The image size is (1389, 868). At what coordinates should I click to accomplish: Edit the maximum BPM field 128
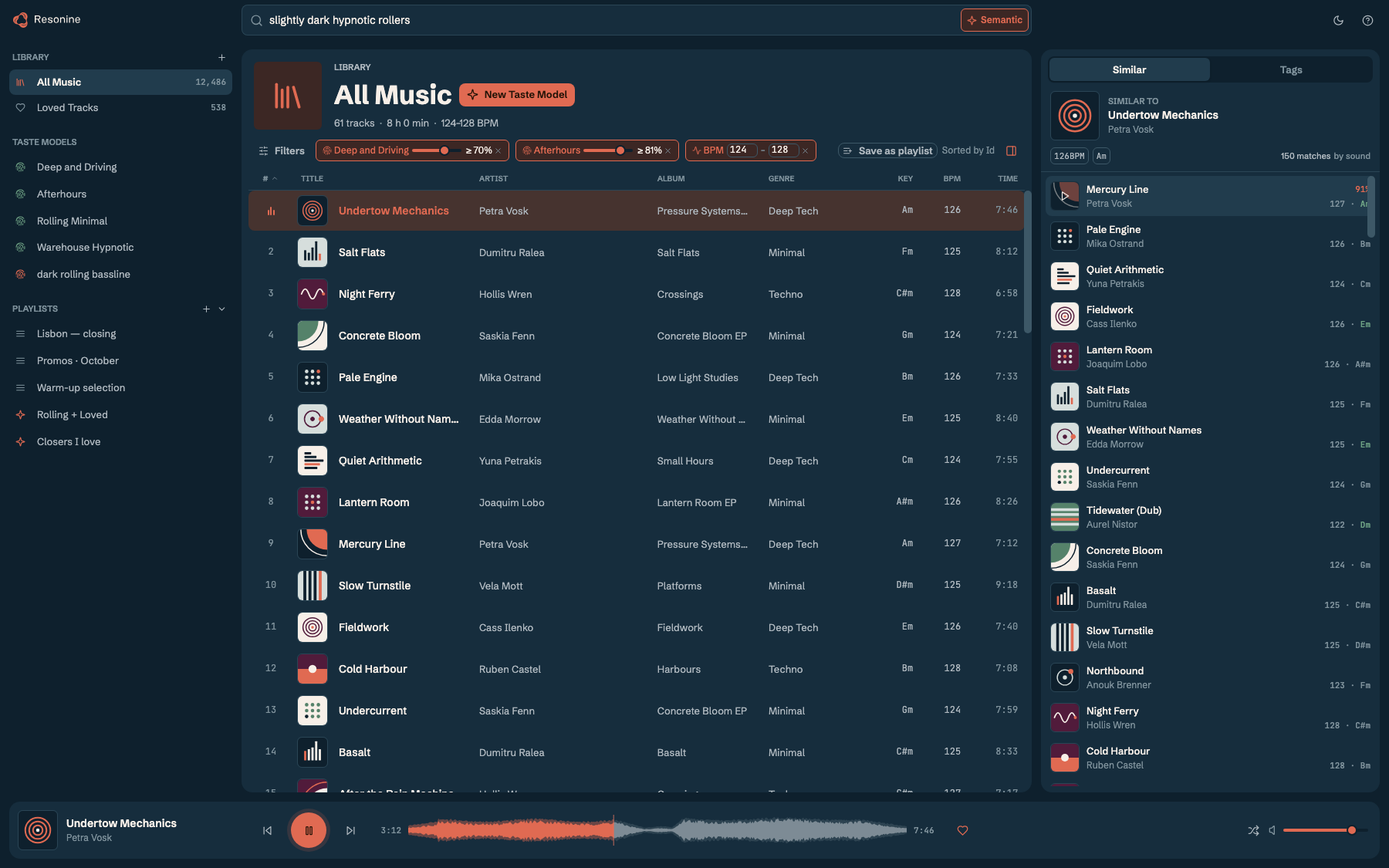(782, 150)
